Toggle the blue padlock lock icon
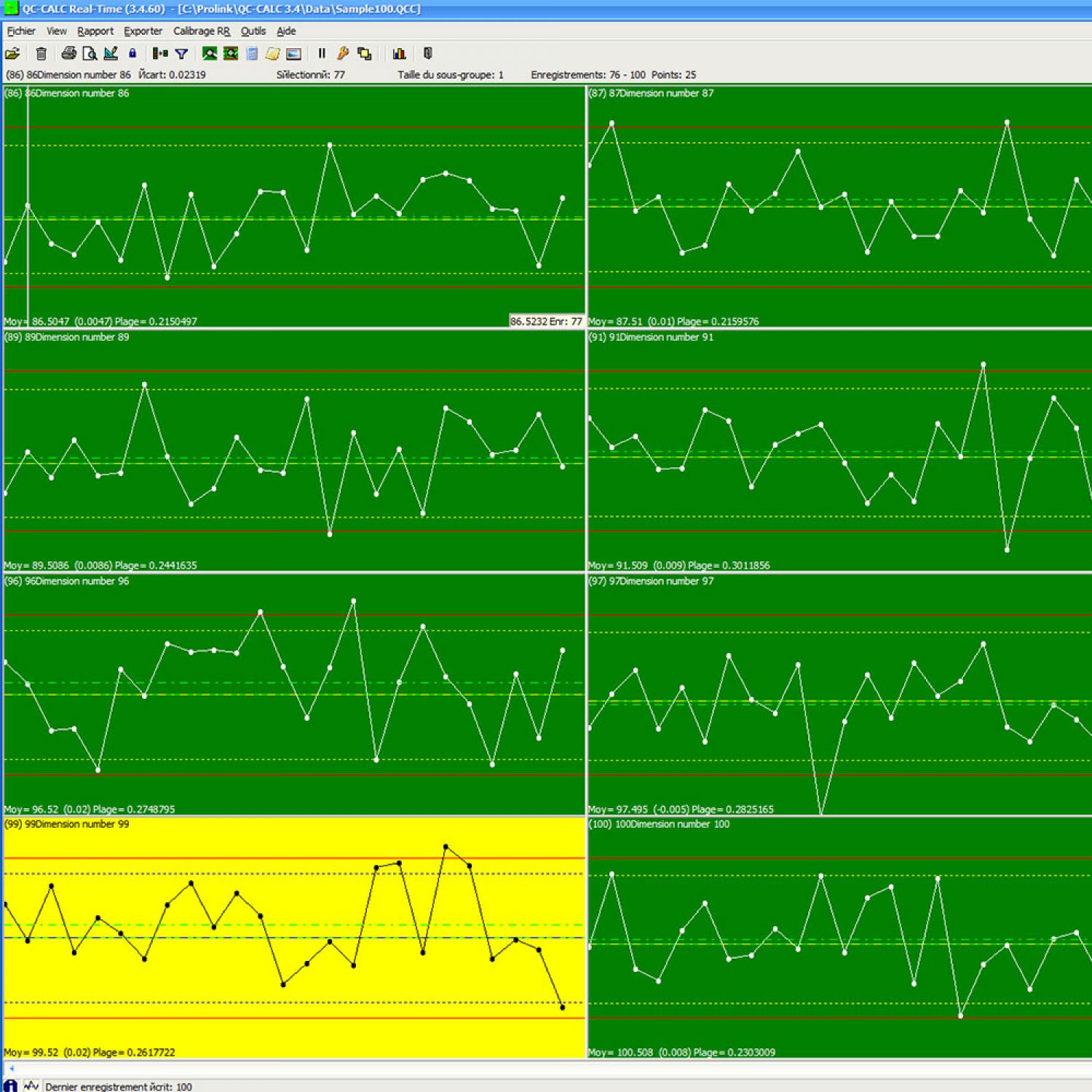 click(132, 53)
